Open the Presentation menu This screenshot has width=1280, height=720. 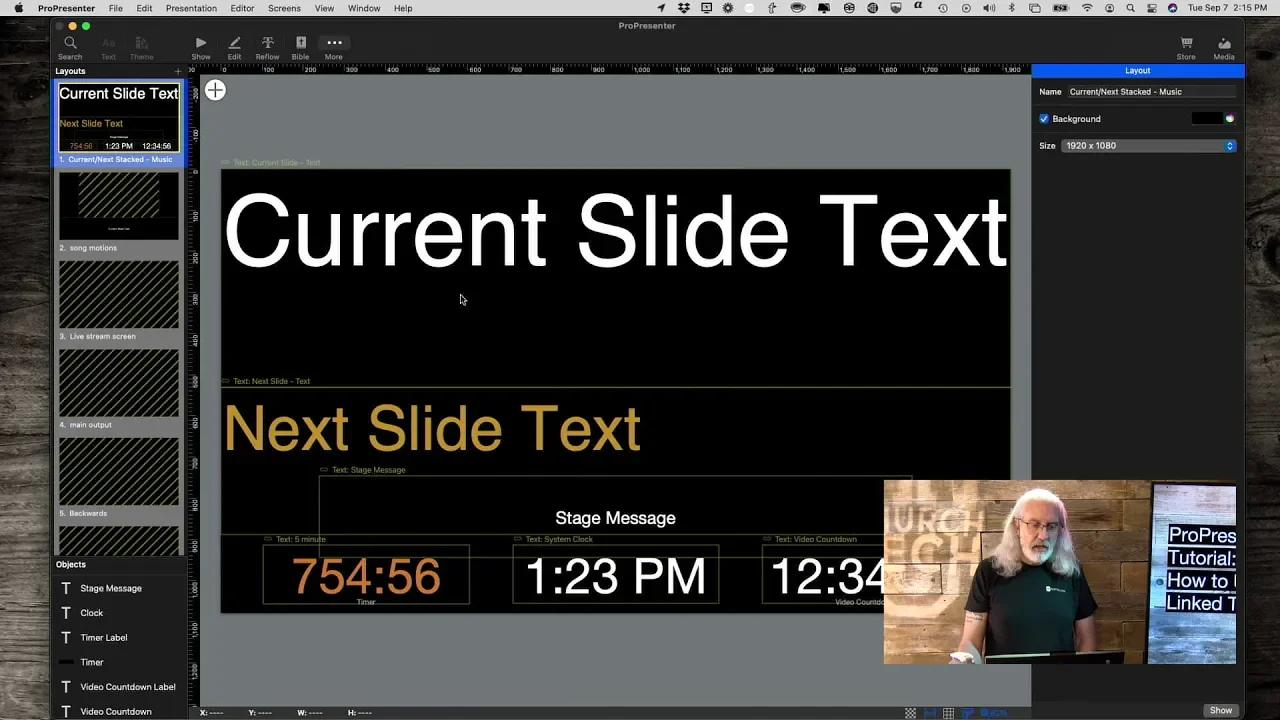coord(191,8)
